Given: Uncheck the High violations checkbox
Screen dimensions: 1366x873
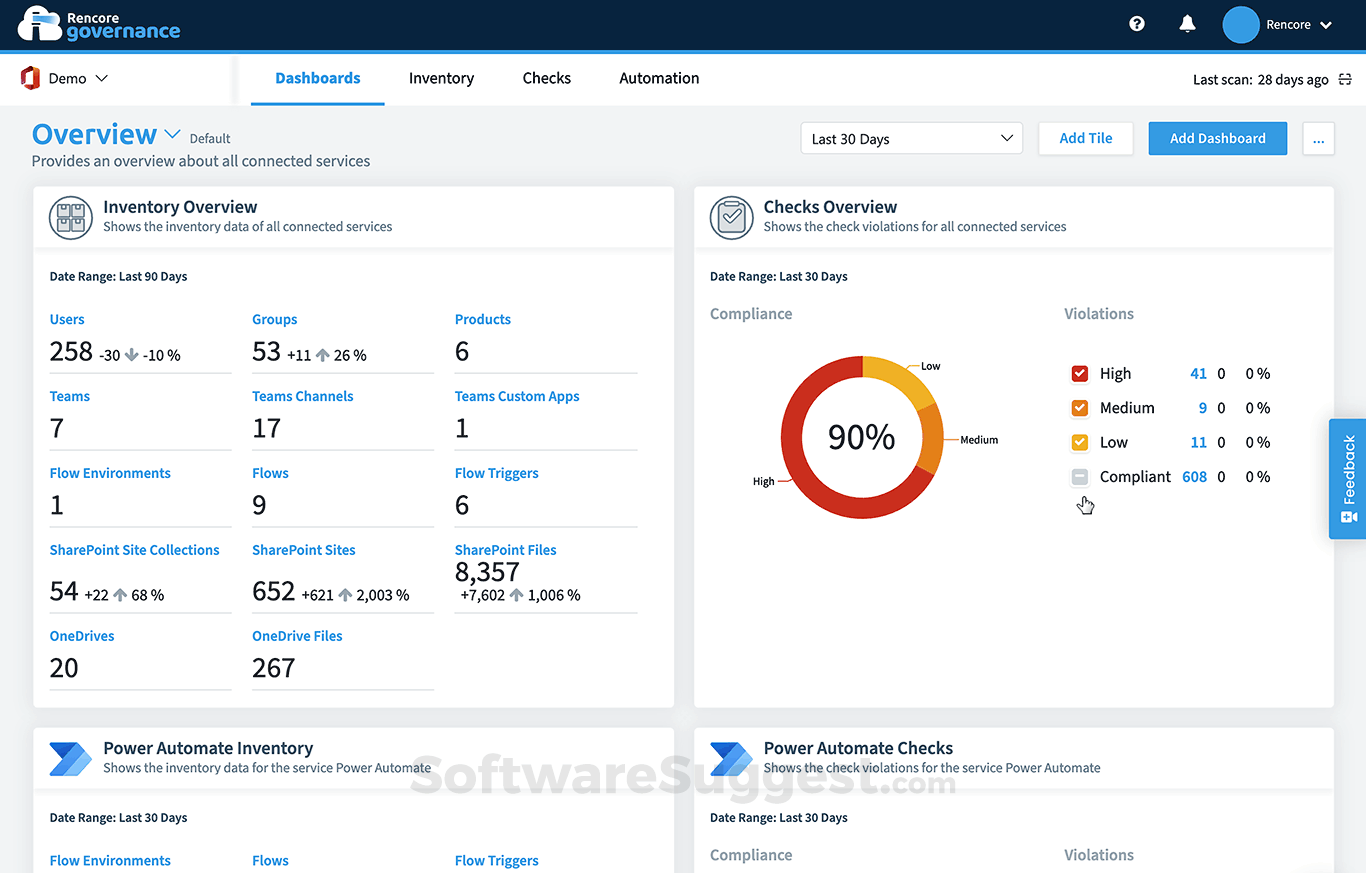Looking at the screenshot, I should pos(1080,374).
